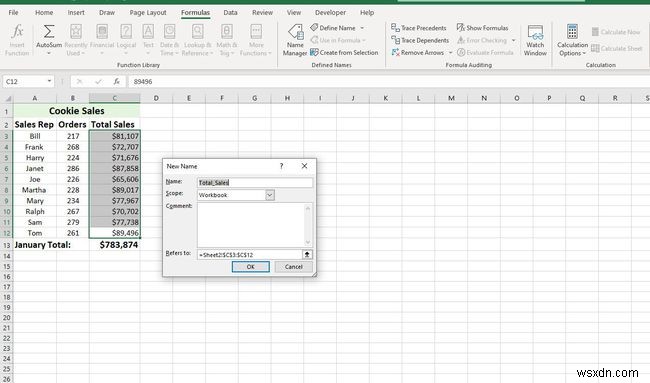Open the Watch Window
Screen dimensions: 650x383
click(x=535, y=40)
